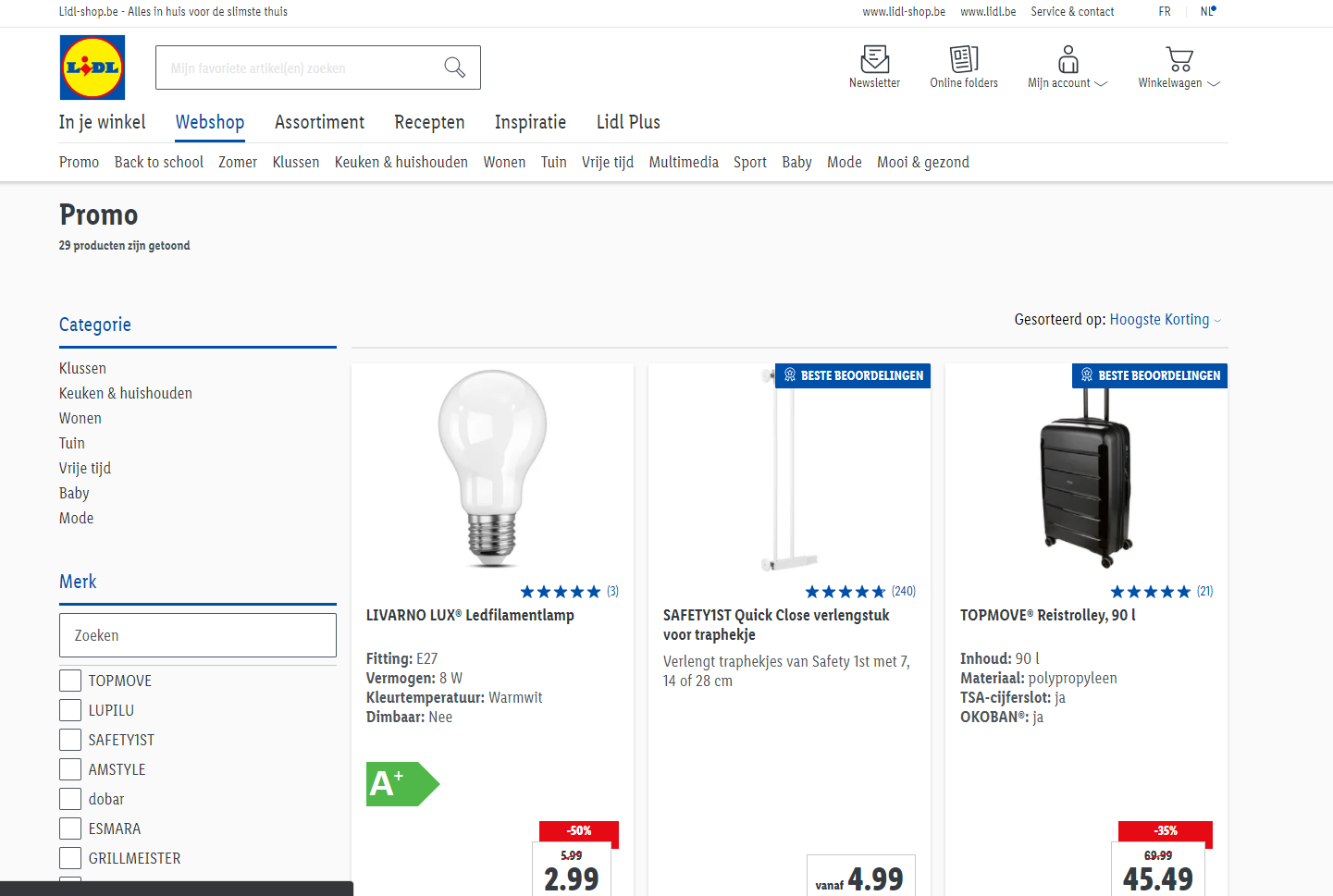Click the Lidl logo
The height and width of the screenshot is (896, 1333).
pos(93,68)
